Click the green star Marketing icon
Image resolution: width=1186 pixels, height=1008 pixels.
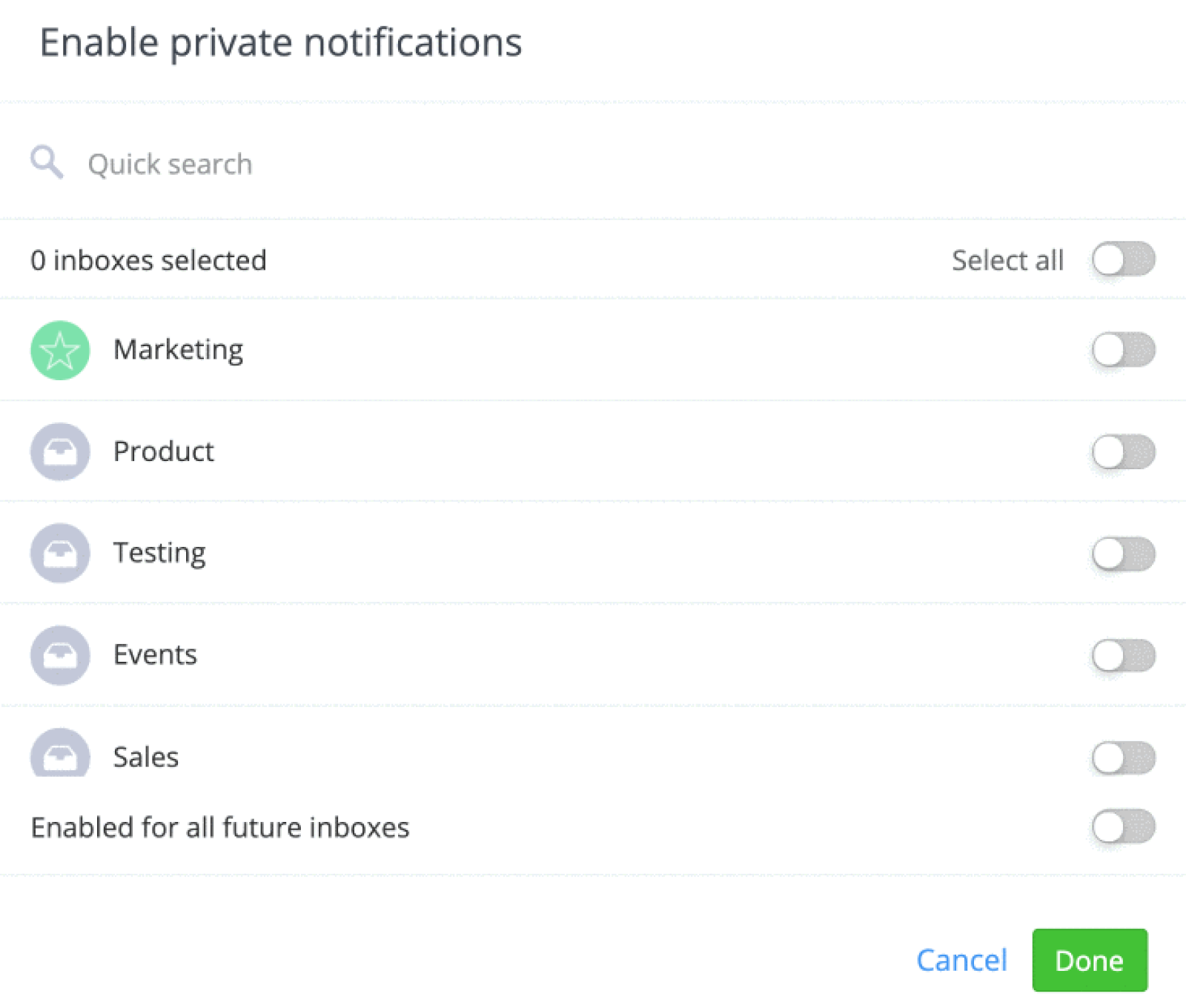(x=60, y=350)
